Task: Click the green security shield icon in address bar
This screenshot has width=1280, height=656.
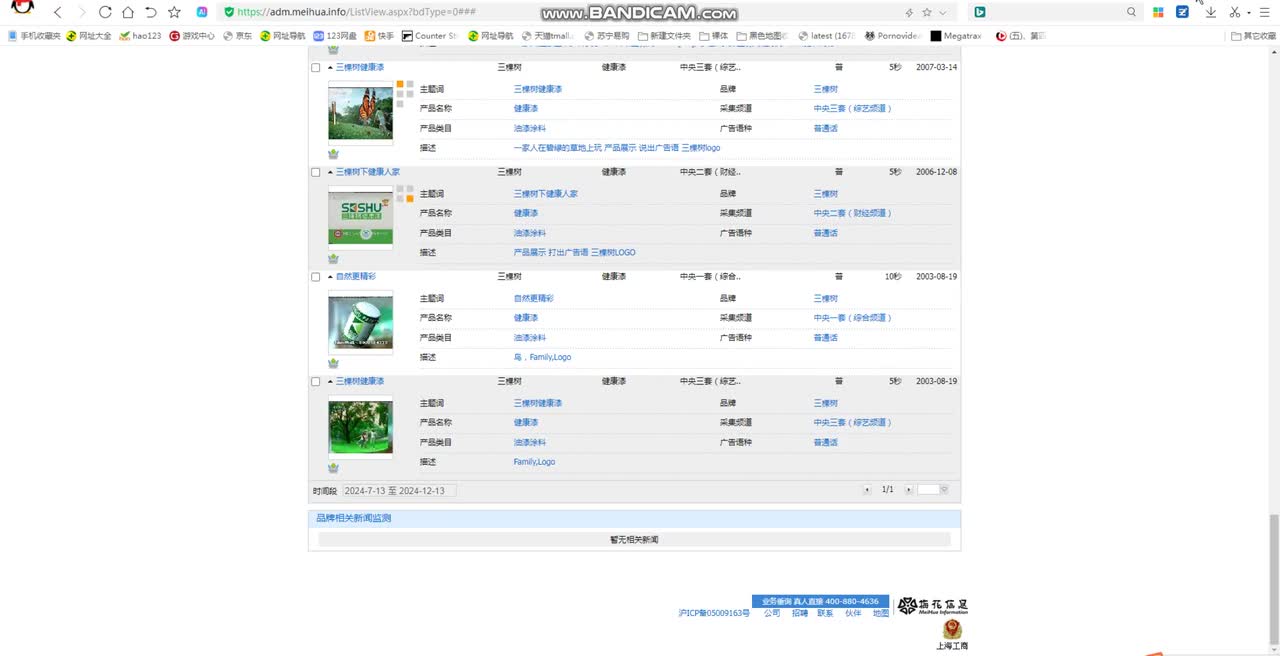Action: (229, 12)
